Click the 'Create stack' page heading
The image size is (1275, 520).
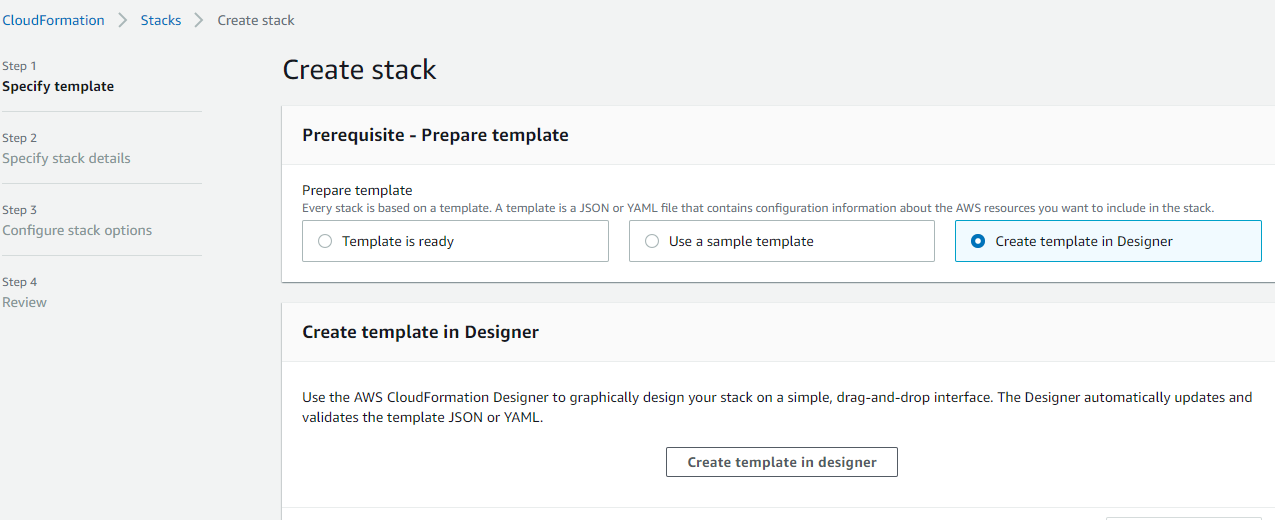pos(360,69)
